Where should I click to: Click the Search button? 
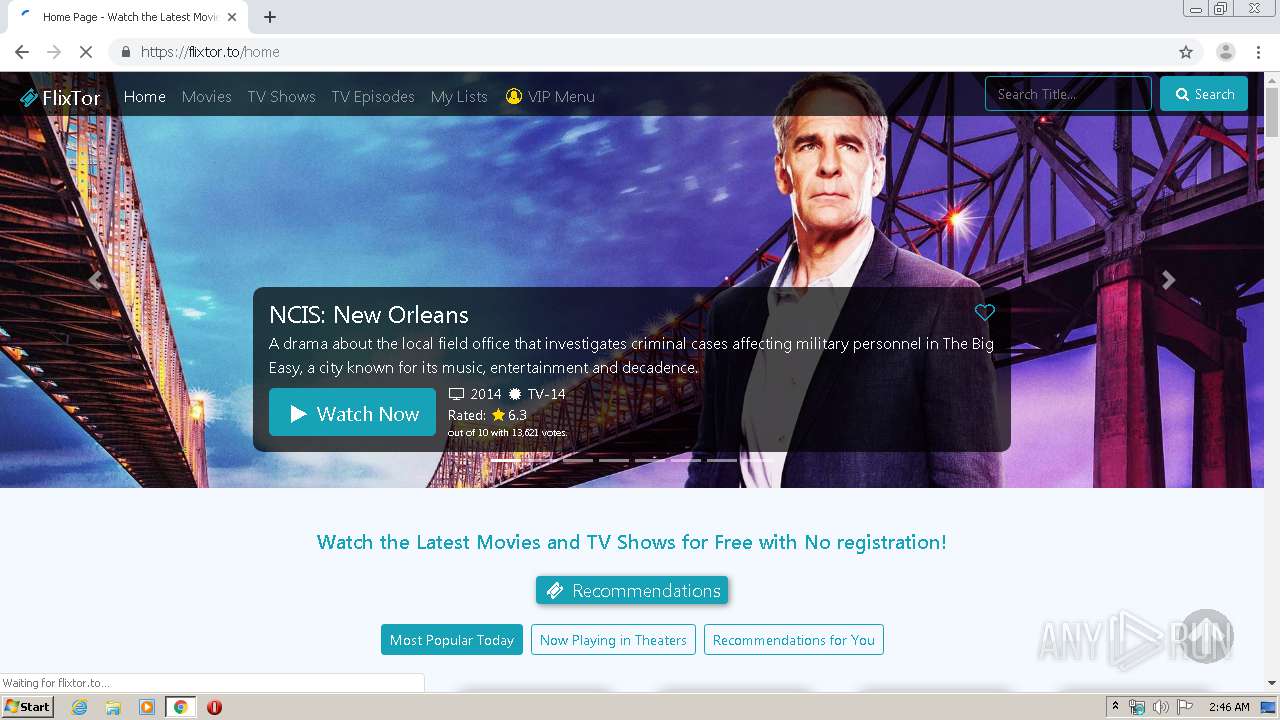tap(1204, 94)
